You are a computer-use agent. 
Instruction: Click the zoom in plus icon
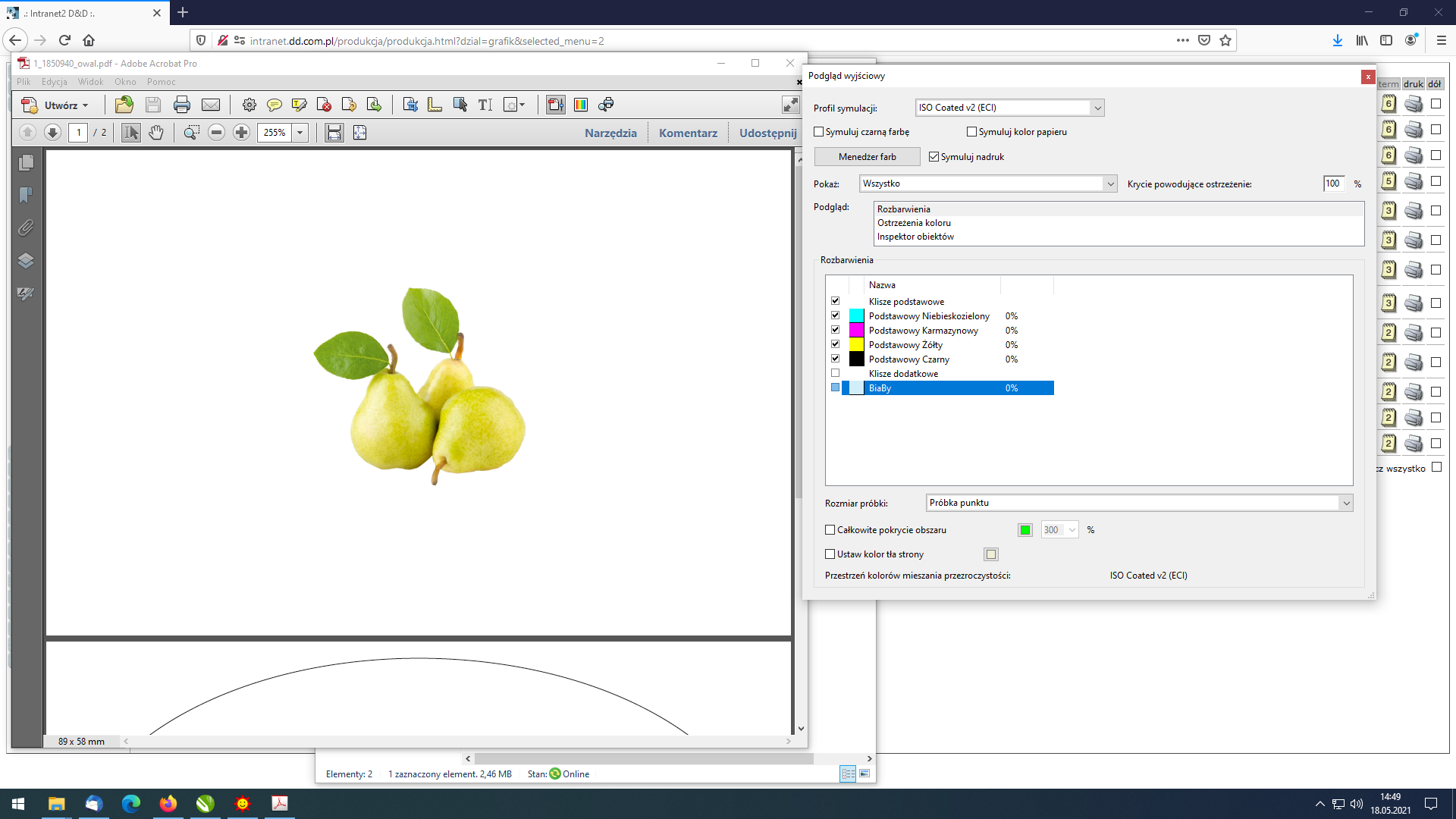tap(241, 133)
